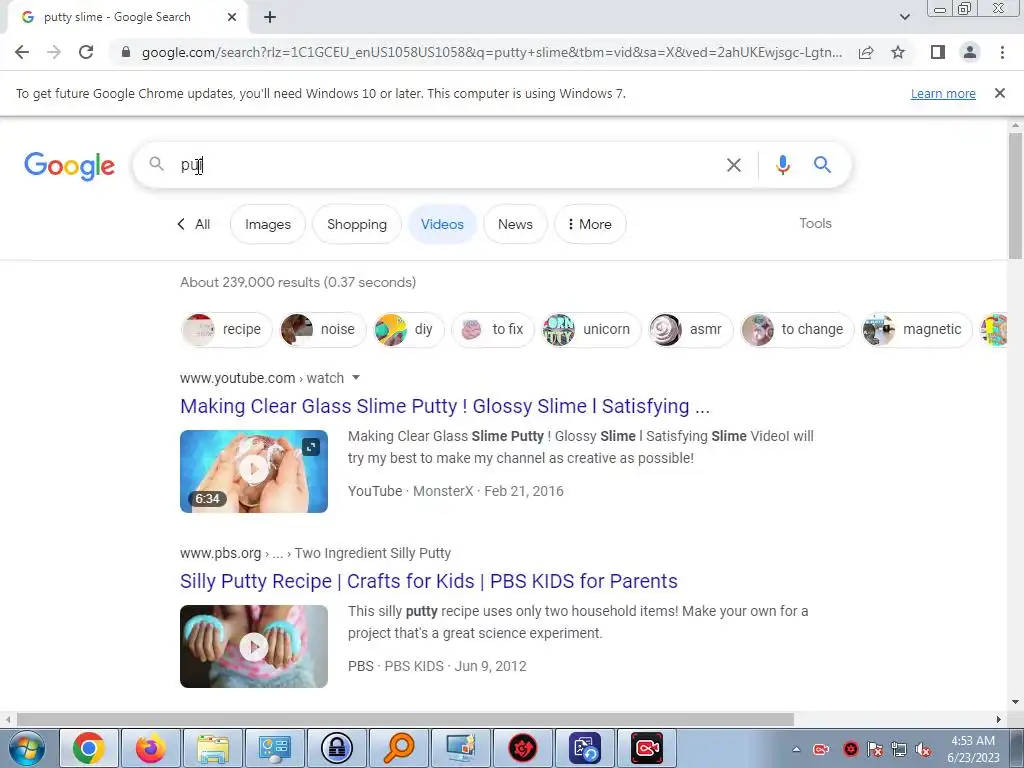Viewport: 1024px width, 768px height.
Task: Click About 239,000 results text
Action: pos(298,282)
